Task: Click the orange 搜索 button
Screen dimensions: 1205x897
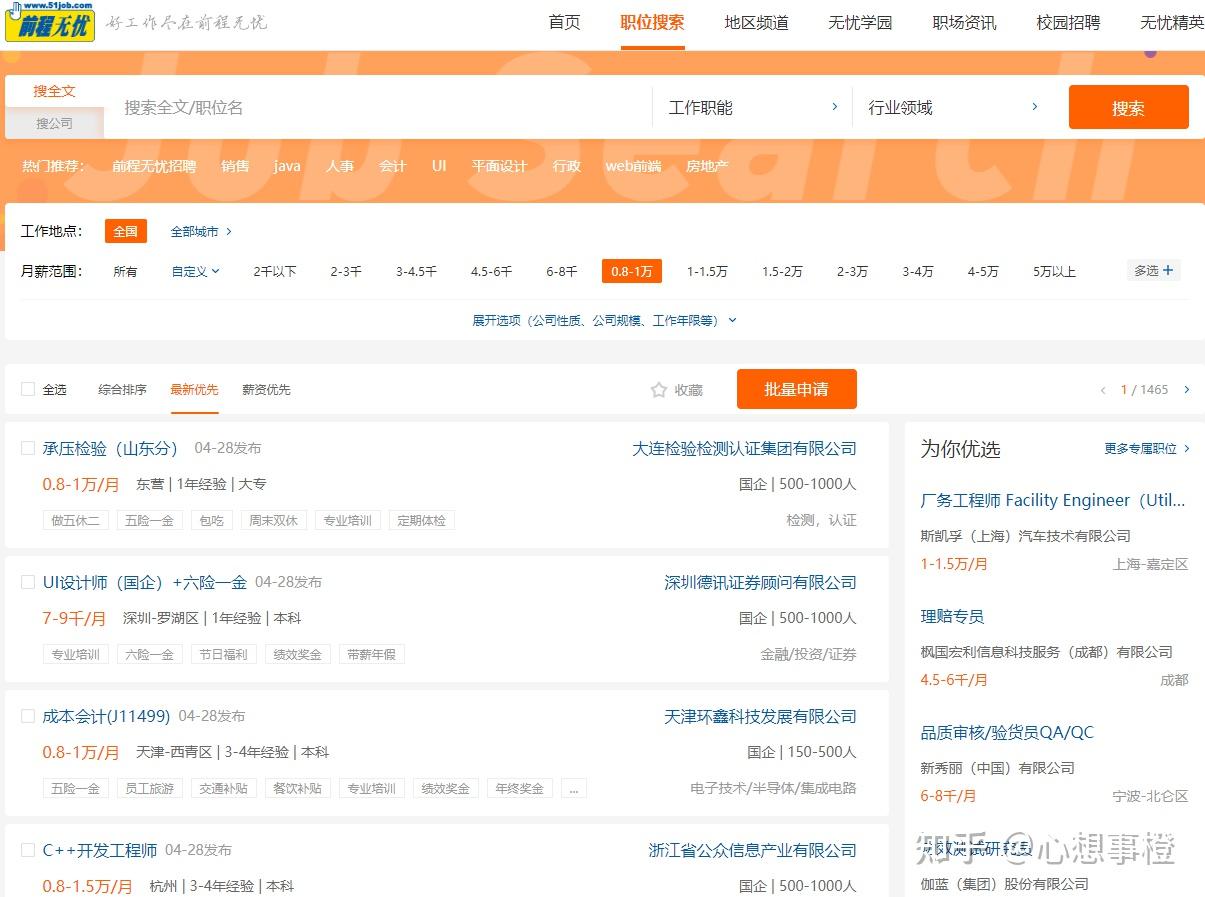Action: tap(1128, 107)
